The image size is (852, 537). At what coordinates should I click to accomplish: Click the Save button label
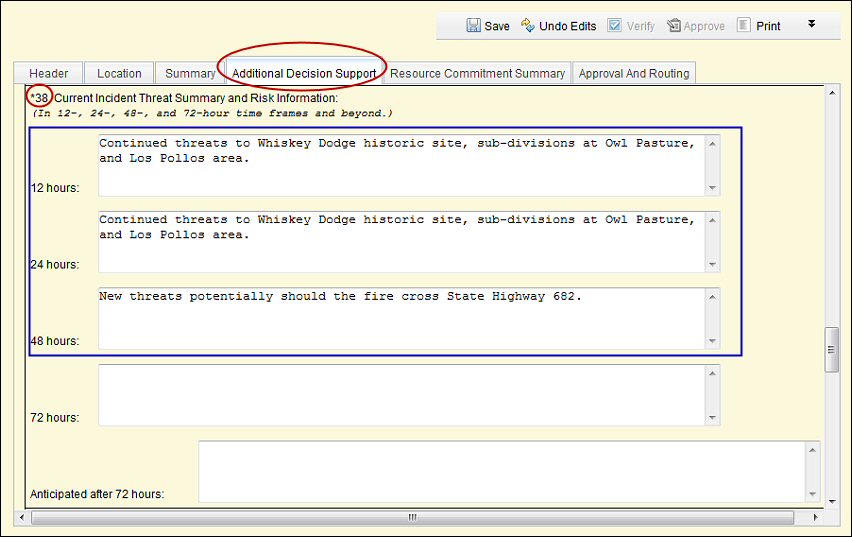pos(497,26)
